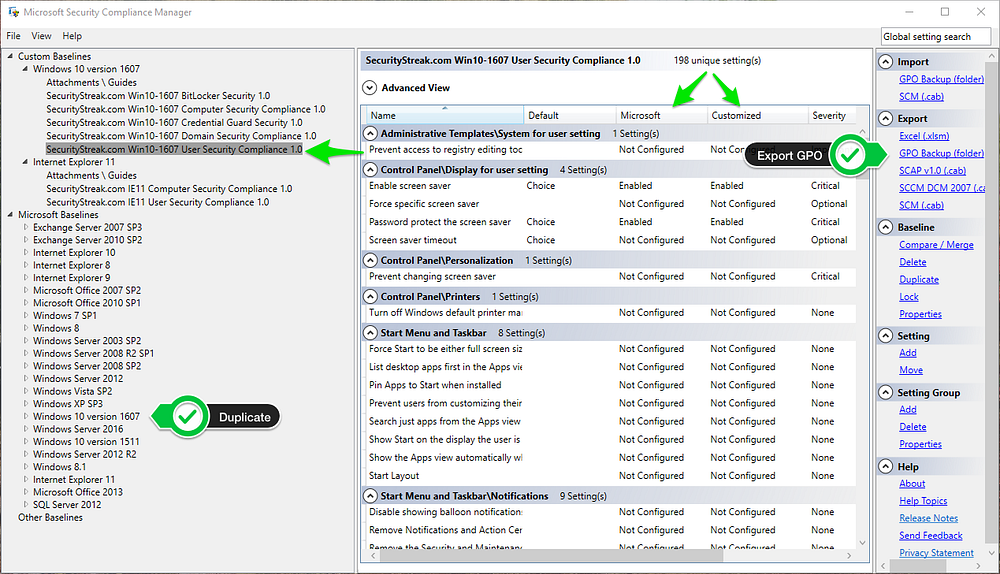1000x574 pixels.
Task: Click the Global setting search field
Action: click(x=936, y=36)
